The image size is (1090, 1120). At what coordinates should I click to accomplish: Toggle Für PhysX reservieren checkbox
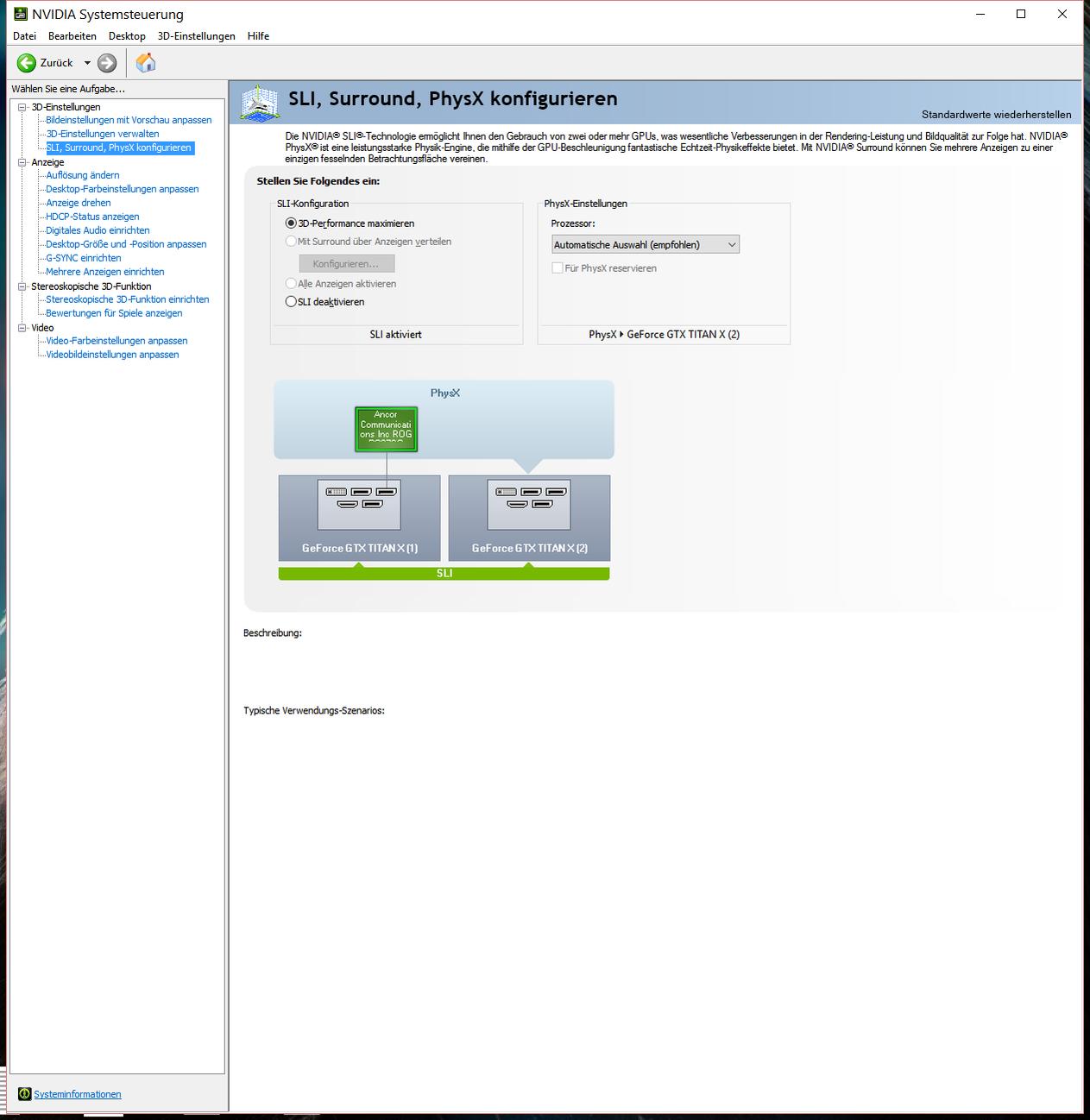pyautogui.click(x=558, y=268)
